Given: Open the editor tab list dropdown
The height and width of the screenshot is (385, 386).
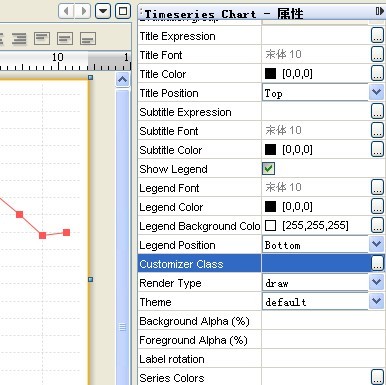Looking at the screenshot, I should (x=103, y=11).
